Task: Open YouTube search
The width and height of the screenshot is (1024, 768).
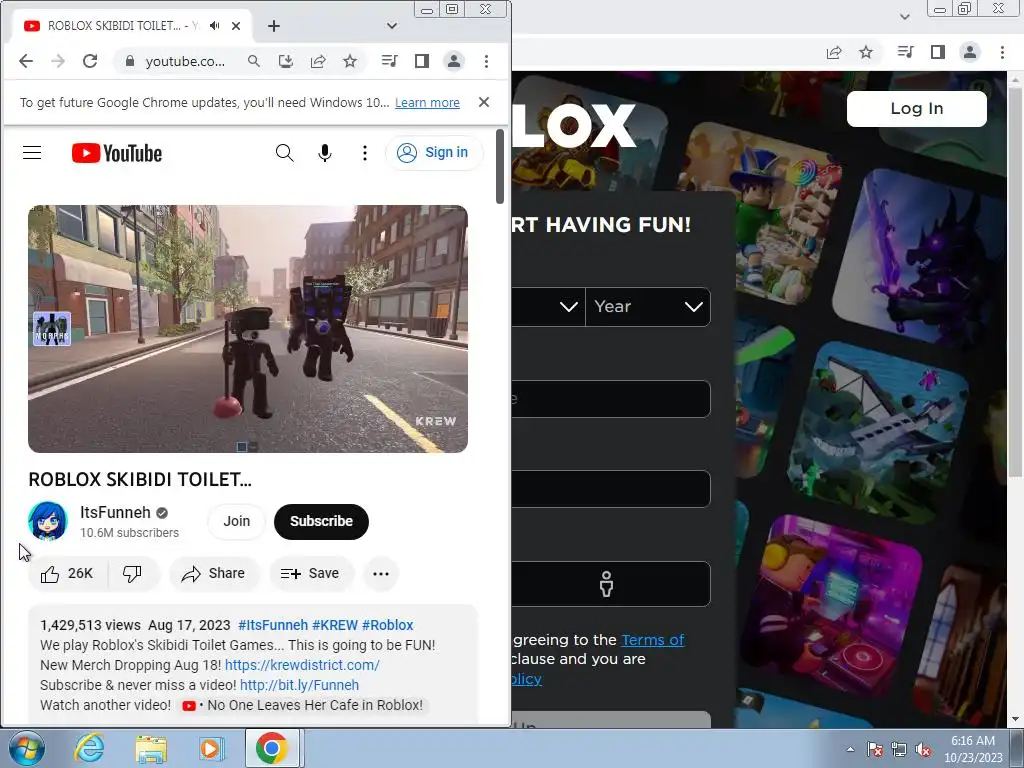Action: click(x=284, y=153)
